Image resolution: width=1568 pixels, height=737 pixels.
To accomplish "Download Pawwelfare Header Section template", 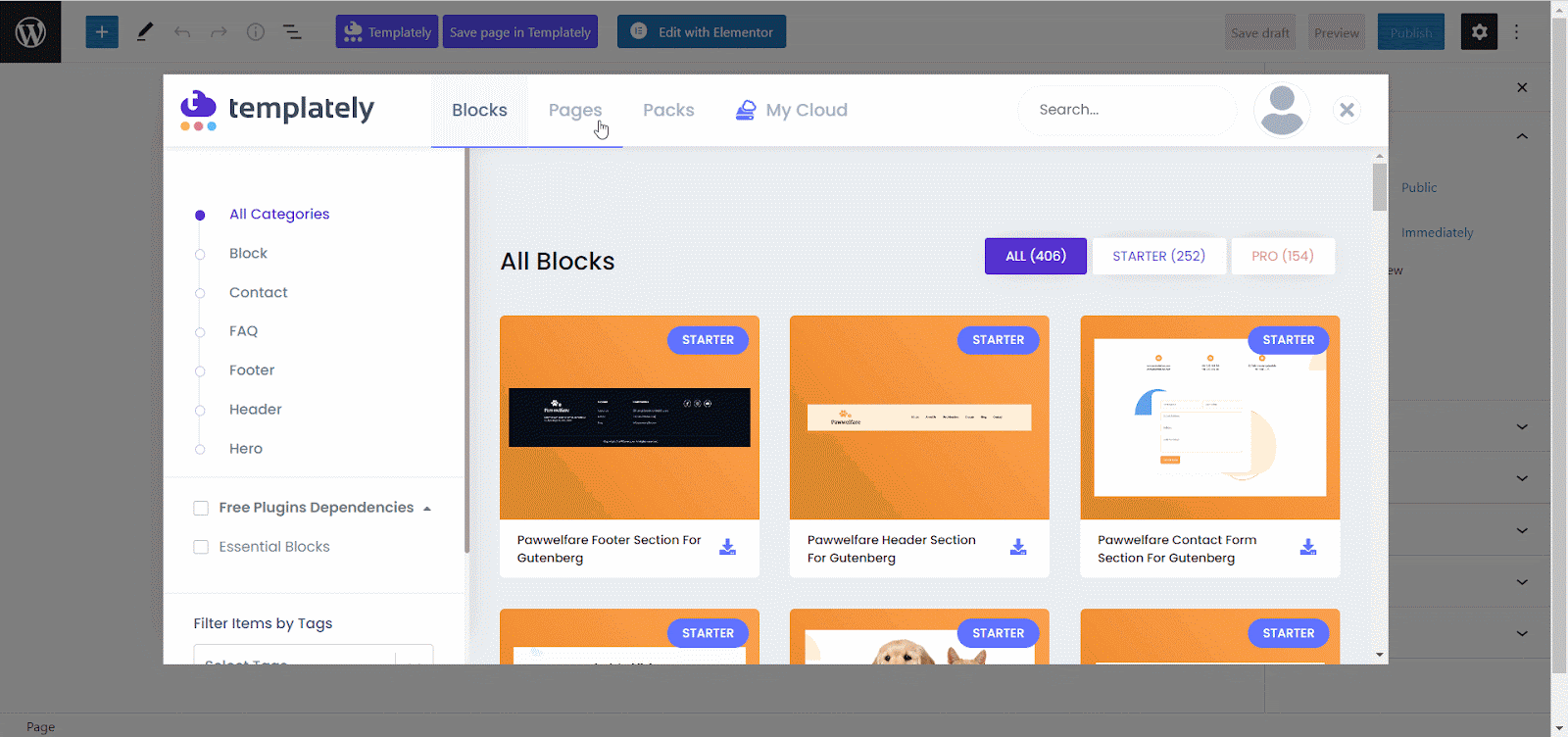I will click(x=1018, y=547).
